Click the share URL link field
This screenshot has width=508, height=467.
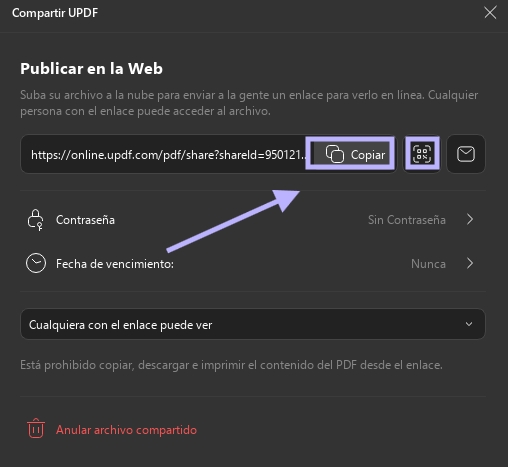tap(168, 154)
